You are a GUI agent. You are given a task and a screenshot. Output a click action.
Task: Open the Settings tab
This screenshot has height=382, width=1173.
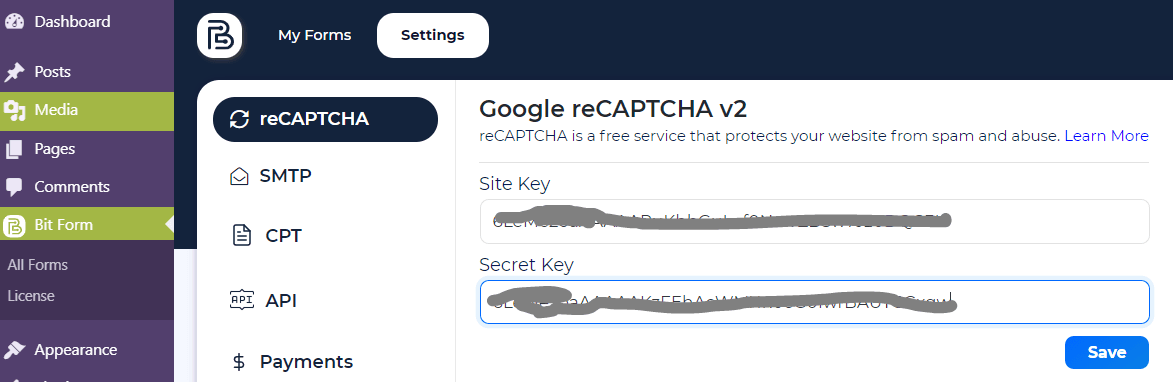point(432,35)
